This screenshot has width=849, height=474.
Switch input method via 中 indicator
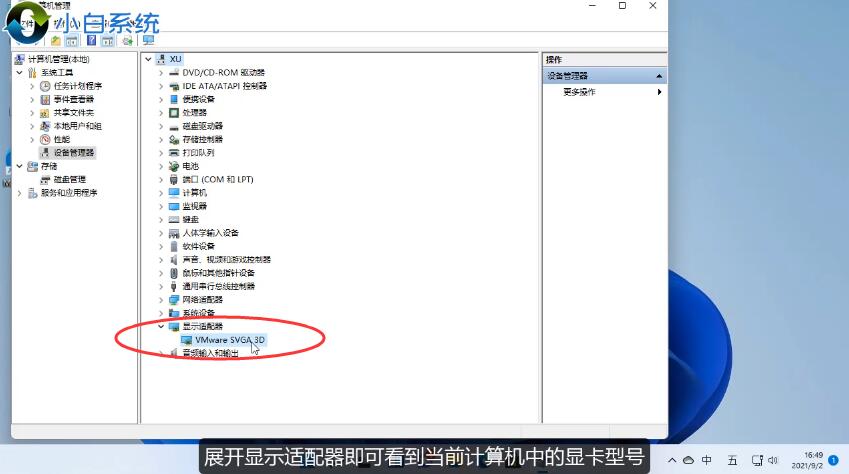(x=707, y=460)
